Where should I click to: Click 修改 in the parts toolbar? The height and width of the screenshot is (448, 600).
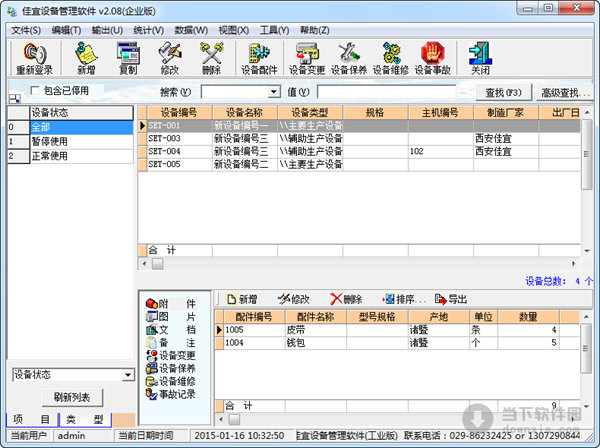[293, 299]
